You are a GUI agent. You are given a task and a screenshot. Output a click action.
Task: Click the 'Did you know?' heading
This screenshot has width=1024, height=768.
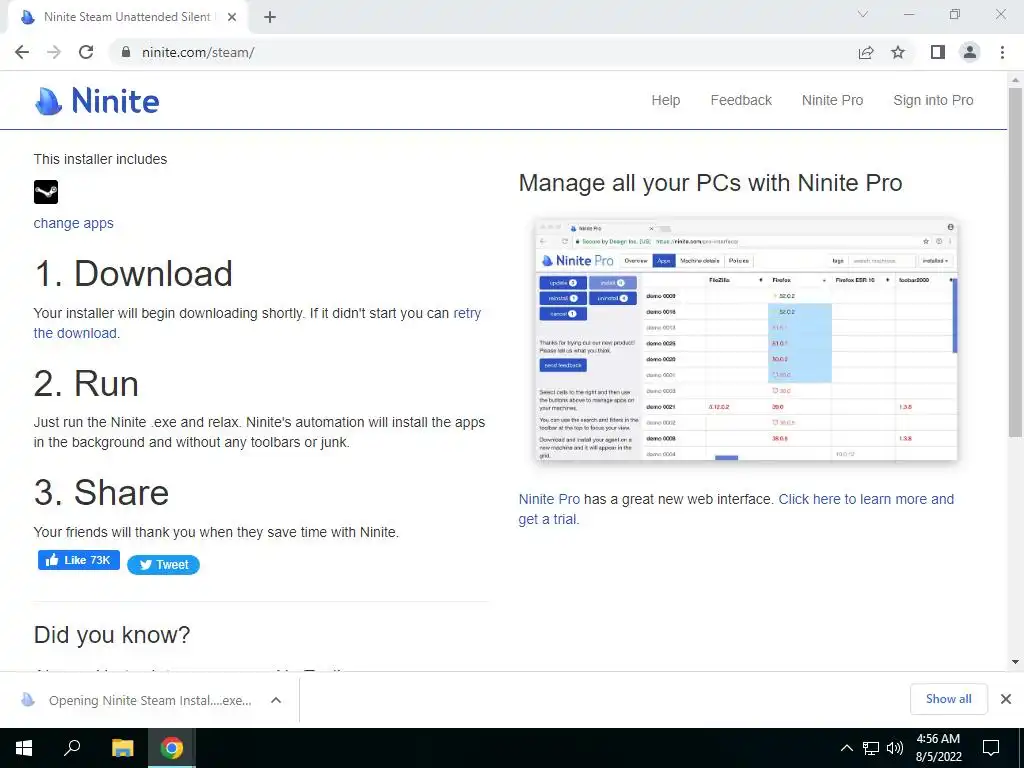coord(112,635)
